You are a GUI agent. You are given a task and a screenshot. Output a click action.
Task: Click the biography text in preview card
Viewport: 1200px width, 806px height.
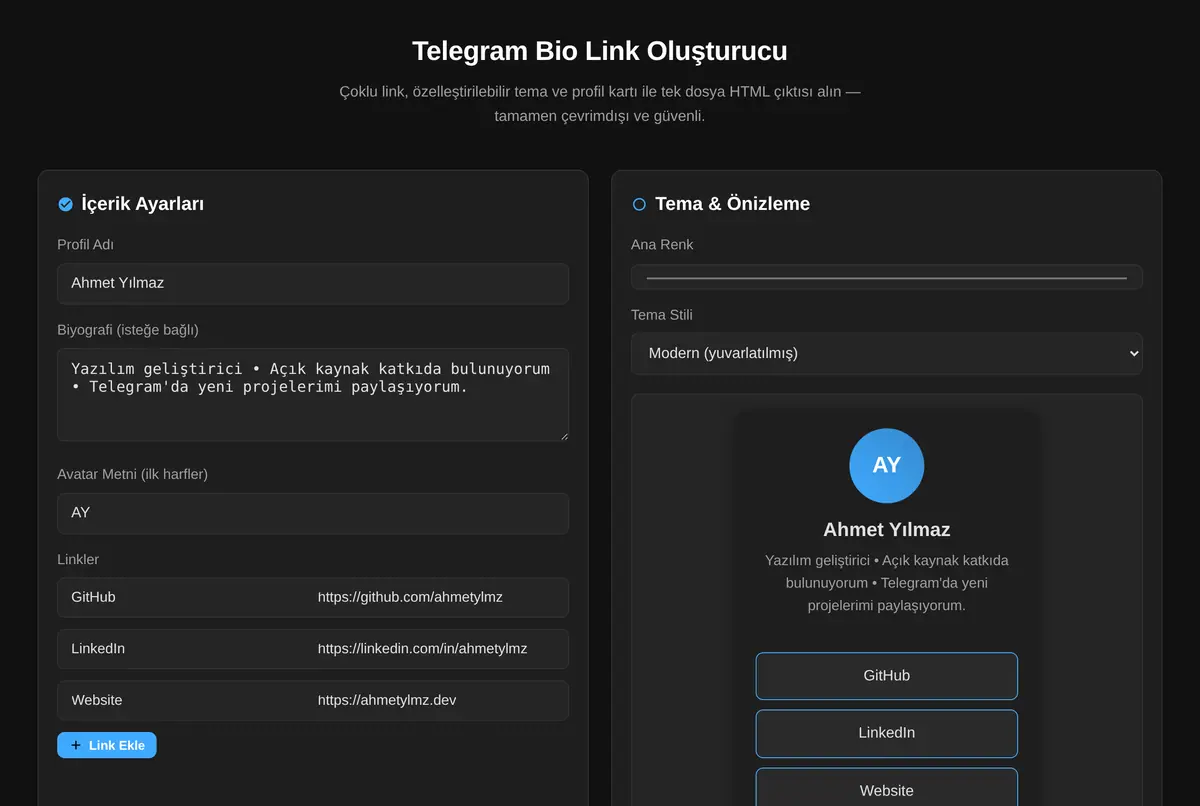pos(886,583)
